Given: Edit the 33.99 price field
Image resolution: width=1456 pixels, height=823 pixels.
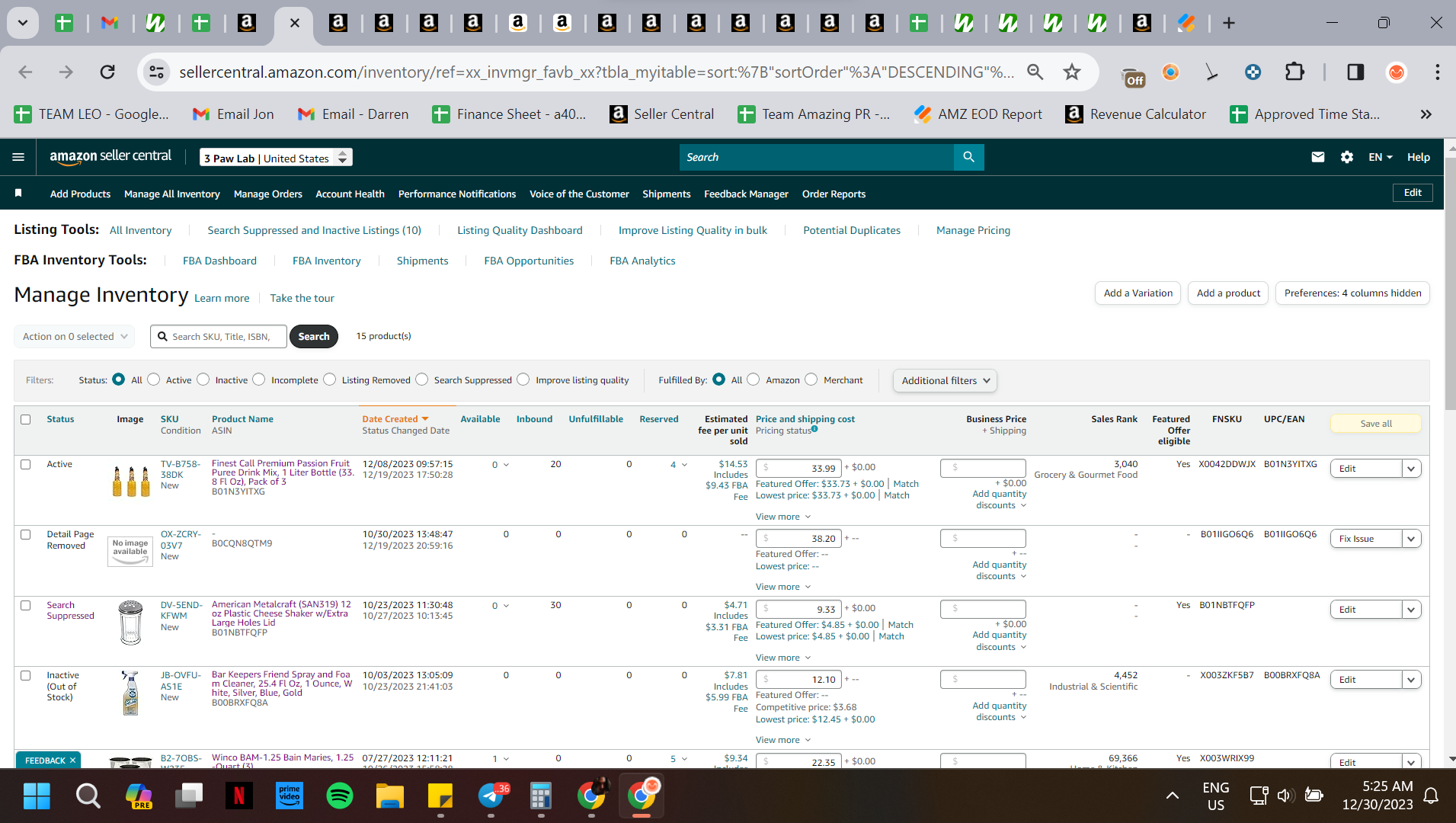Looking at the screenshot, I should (x=798, y=468).
